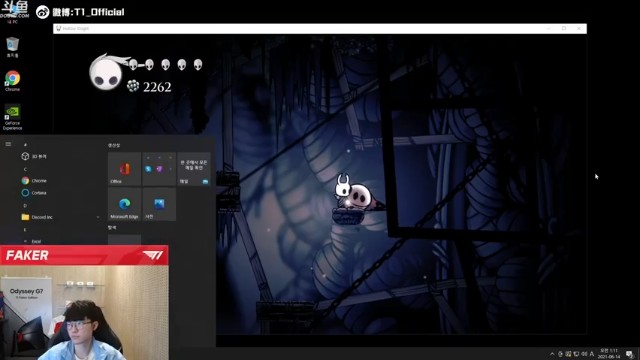The height and width of the screenshot is (360, 640).
Task: Launch Chrome from the desktop shortcut
Action: tap(12, 80)
